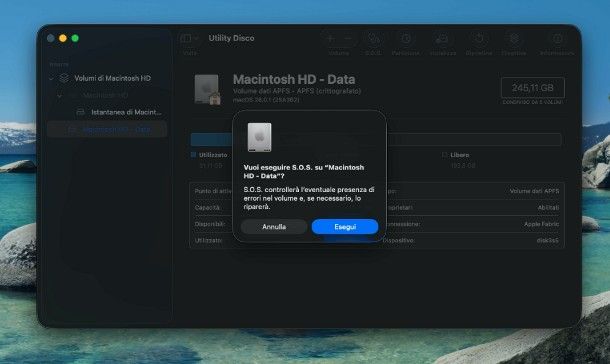
Task: Click the green zoom window button
Action: (x=75, y=38)
